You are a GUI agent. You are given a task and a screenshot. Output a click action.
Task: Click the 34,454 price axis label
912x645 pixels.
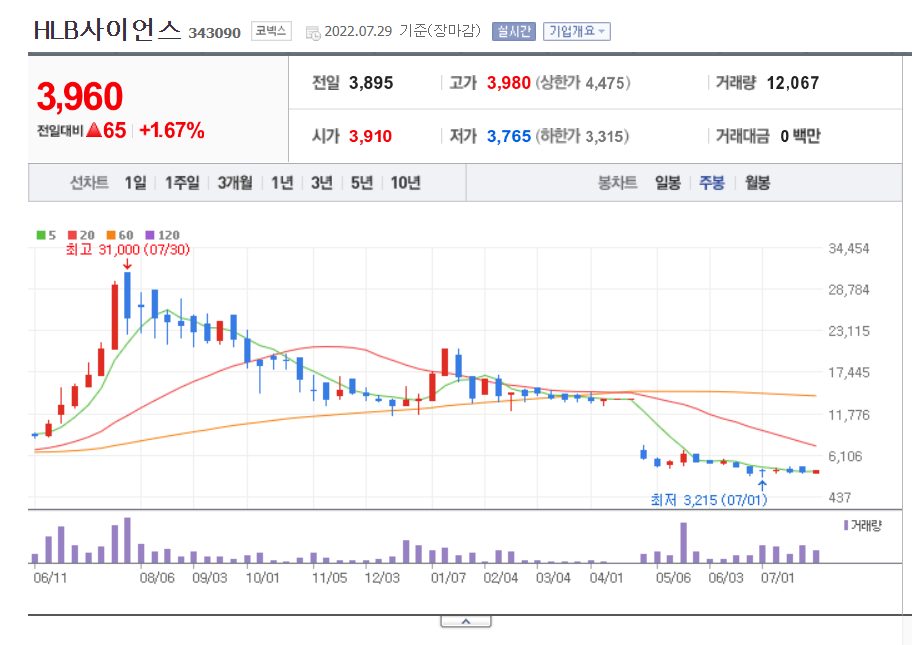[x=849, y=249]
